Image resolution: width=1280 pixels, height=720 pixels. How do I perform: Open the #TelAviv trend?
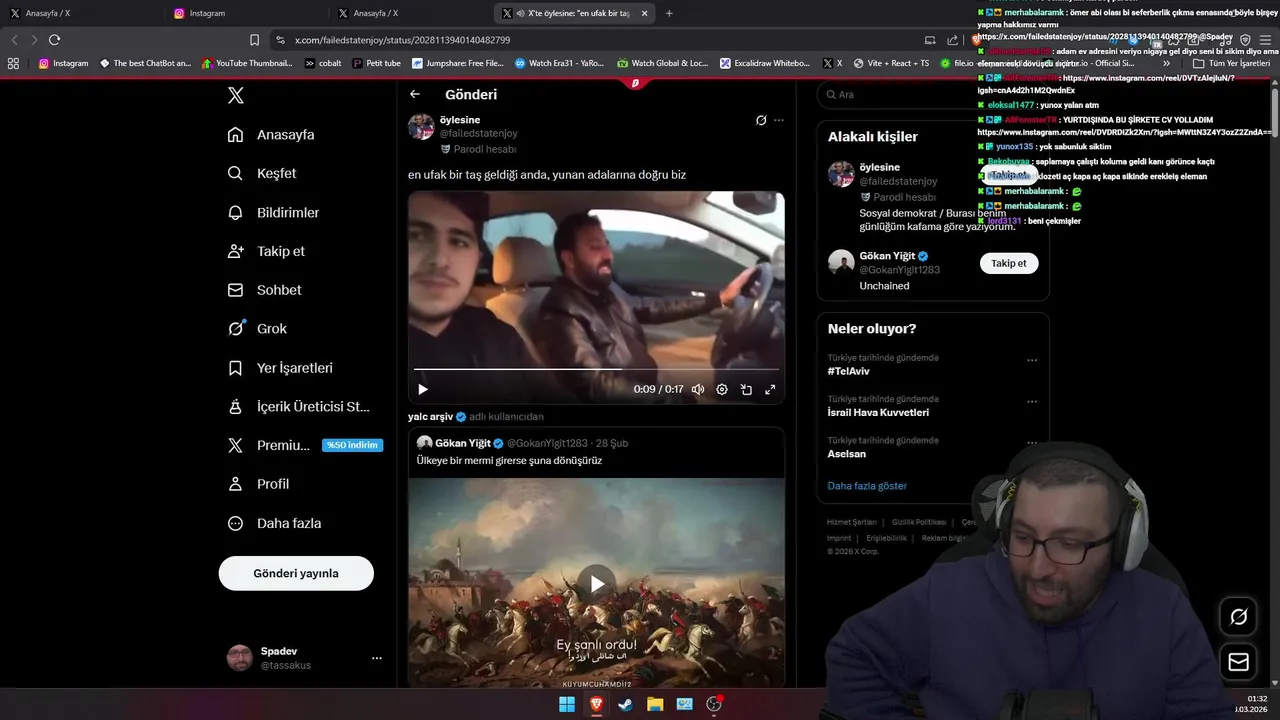pos(848,371)
